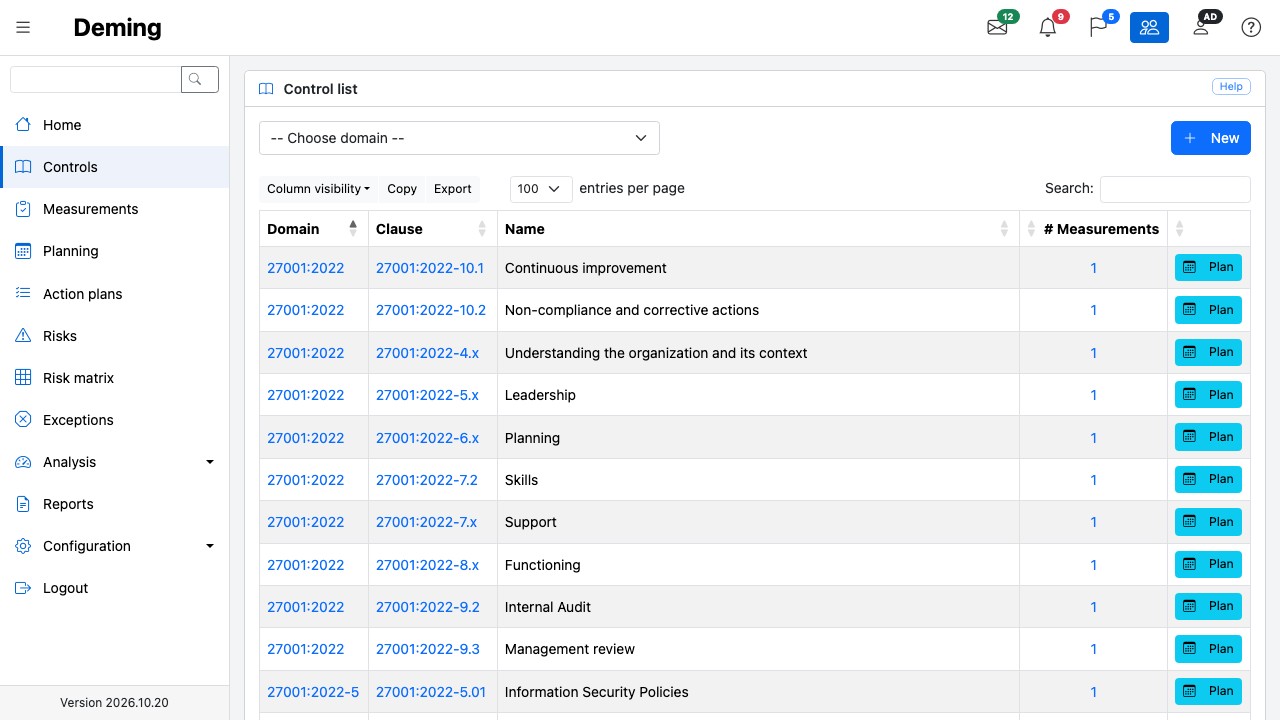This screenshot has width=1280, height=720.
Task: Open Exceptions in the sidebar
Action: tap(115, 420)
